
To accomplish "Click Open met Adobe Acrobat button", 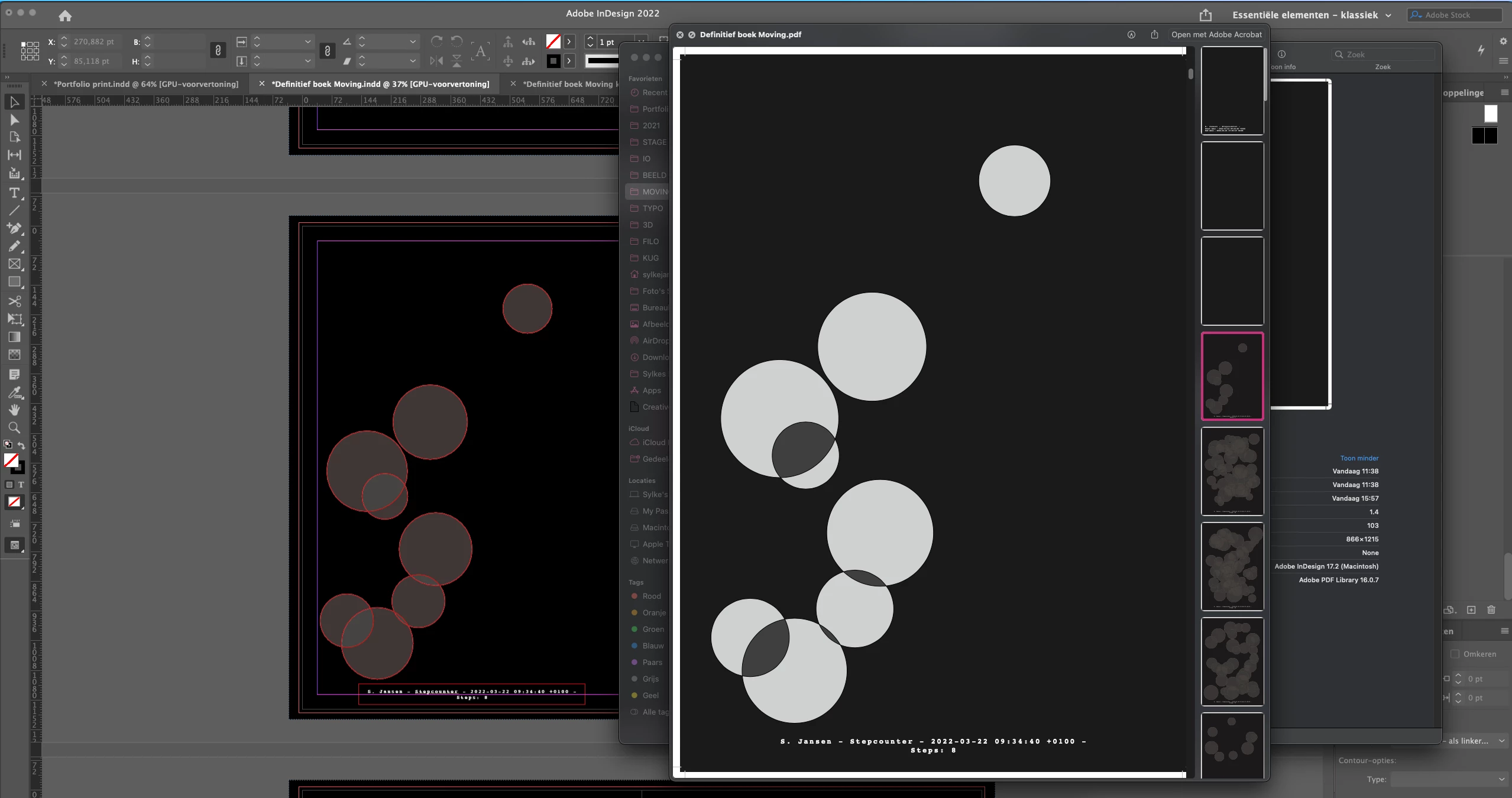I will pos(1216,34).
